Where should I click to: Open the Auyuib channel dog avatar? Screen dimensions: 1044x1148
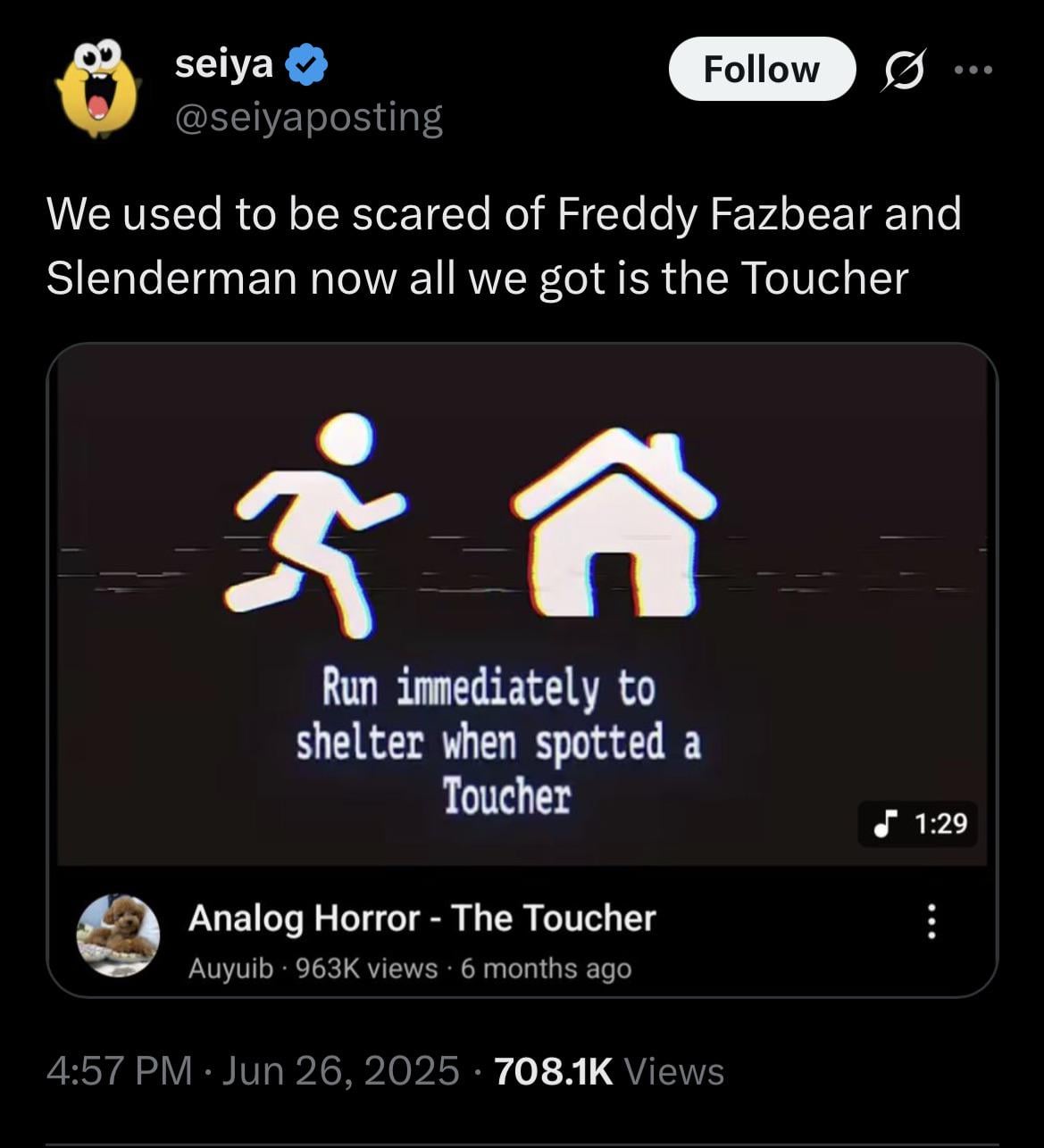point(119,936)
